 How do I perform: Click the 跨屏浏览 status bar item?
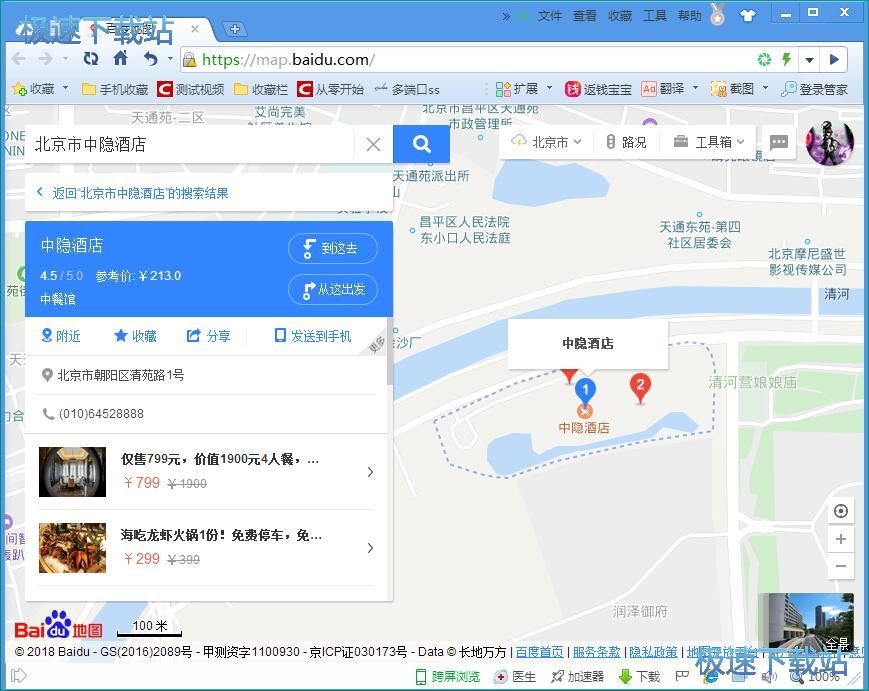[448, 676]
